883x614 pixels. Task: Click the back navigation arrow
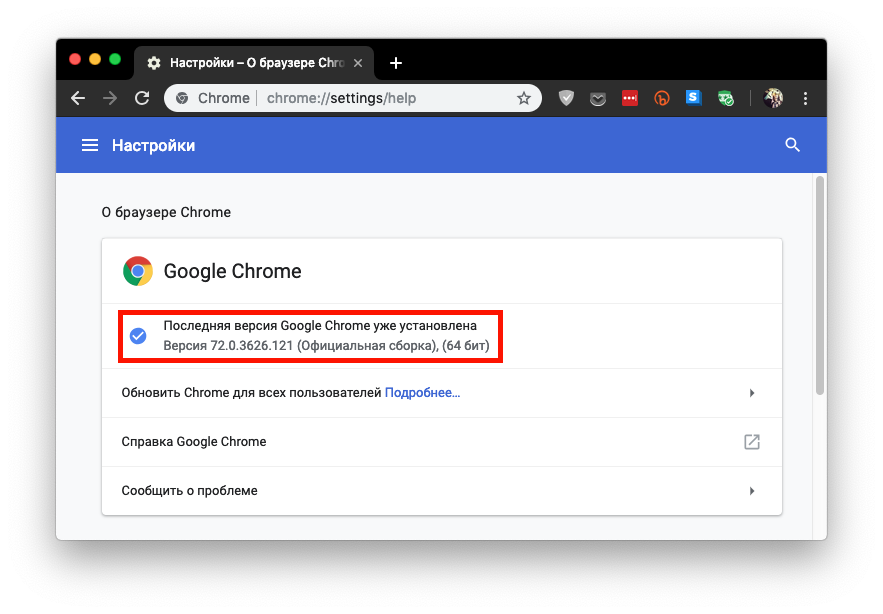tap(78, 98)
